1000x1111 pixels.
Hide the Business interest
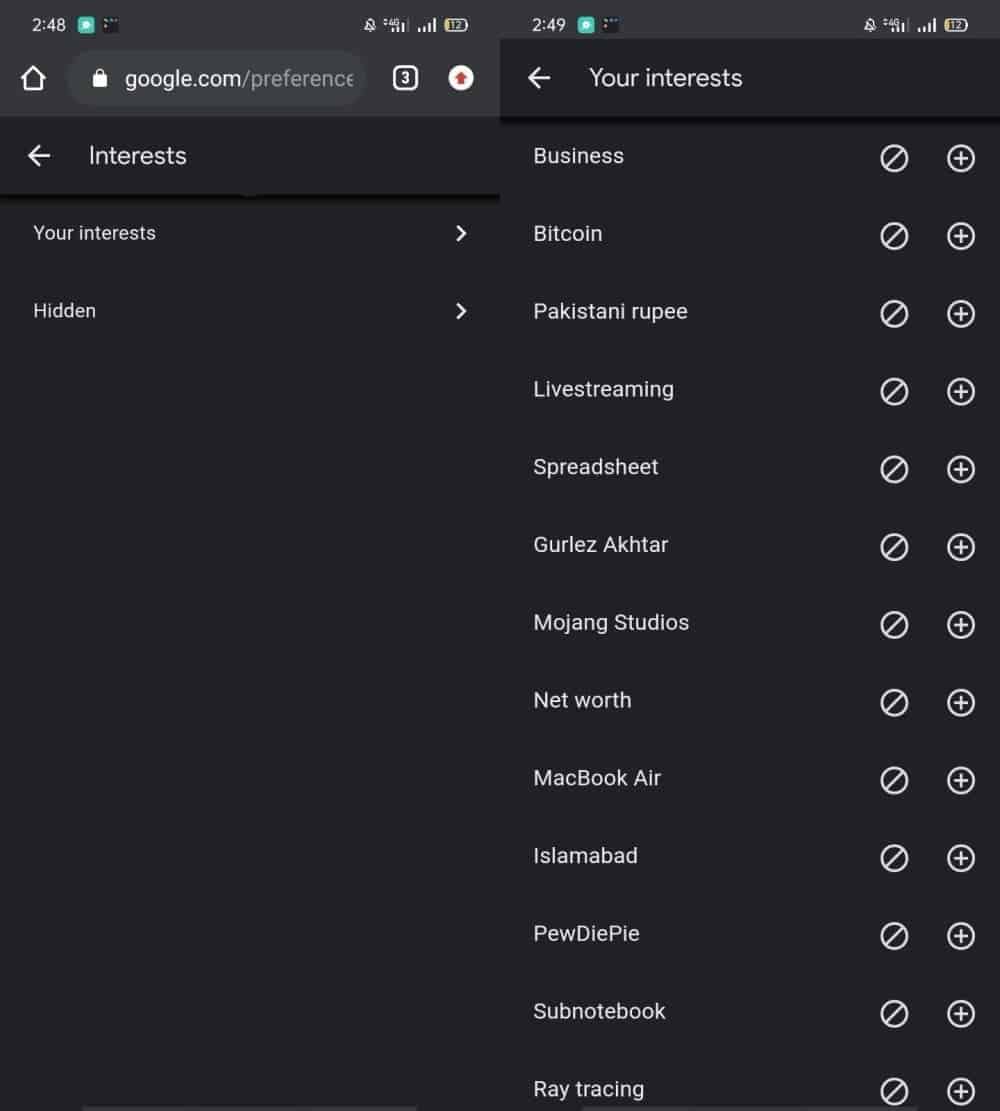tap(894, 158)
